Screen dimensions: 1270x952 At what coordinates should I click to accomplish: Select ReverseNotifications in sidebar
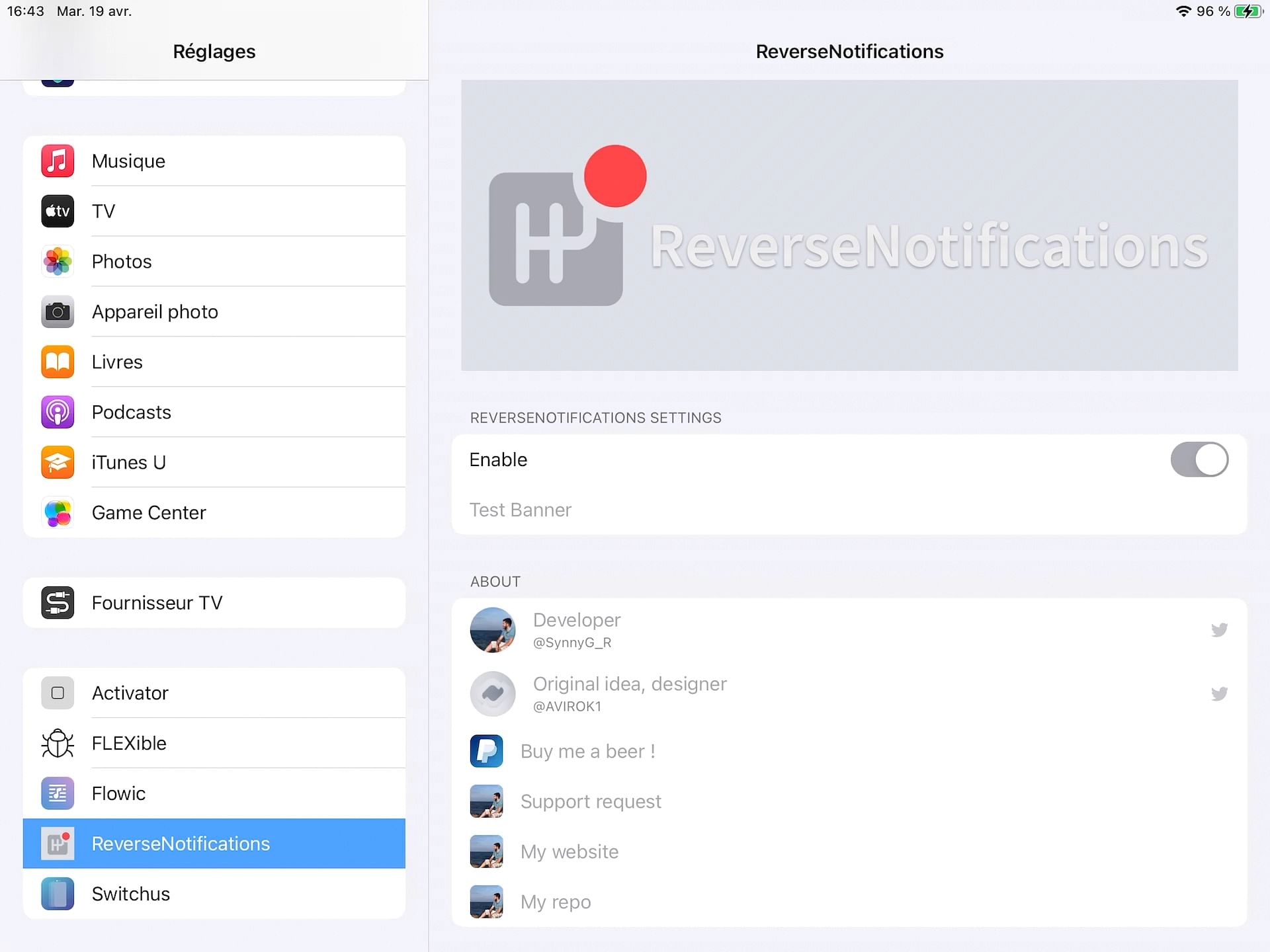(x=214, y=844)
